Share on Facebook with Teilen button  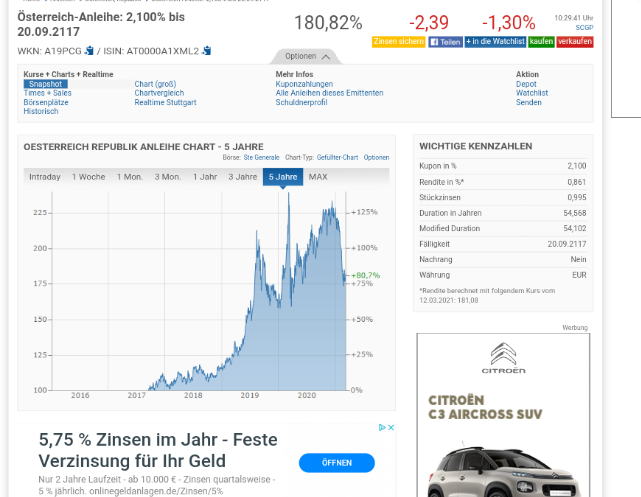(x=445, y=42)
